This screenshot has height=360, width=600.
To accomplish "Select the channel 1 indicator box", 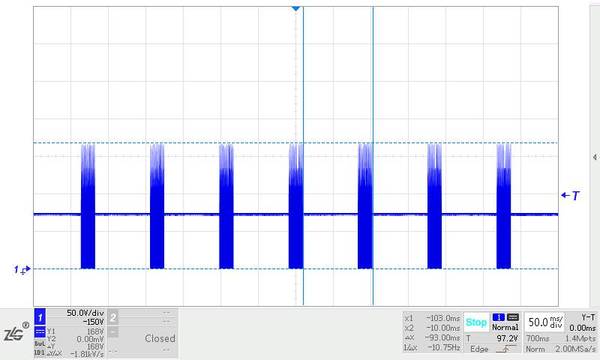I will tap(40, 317).
